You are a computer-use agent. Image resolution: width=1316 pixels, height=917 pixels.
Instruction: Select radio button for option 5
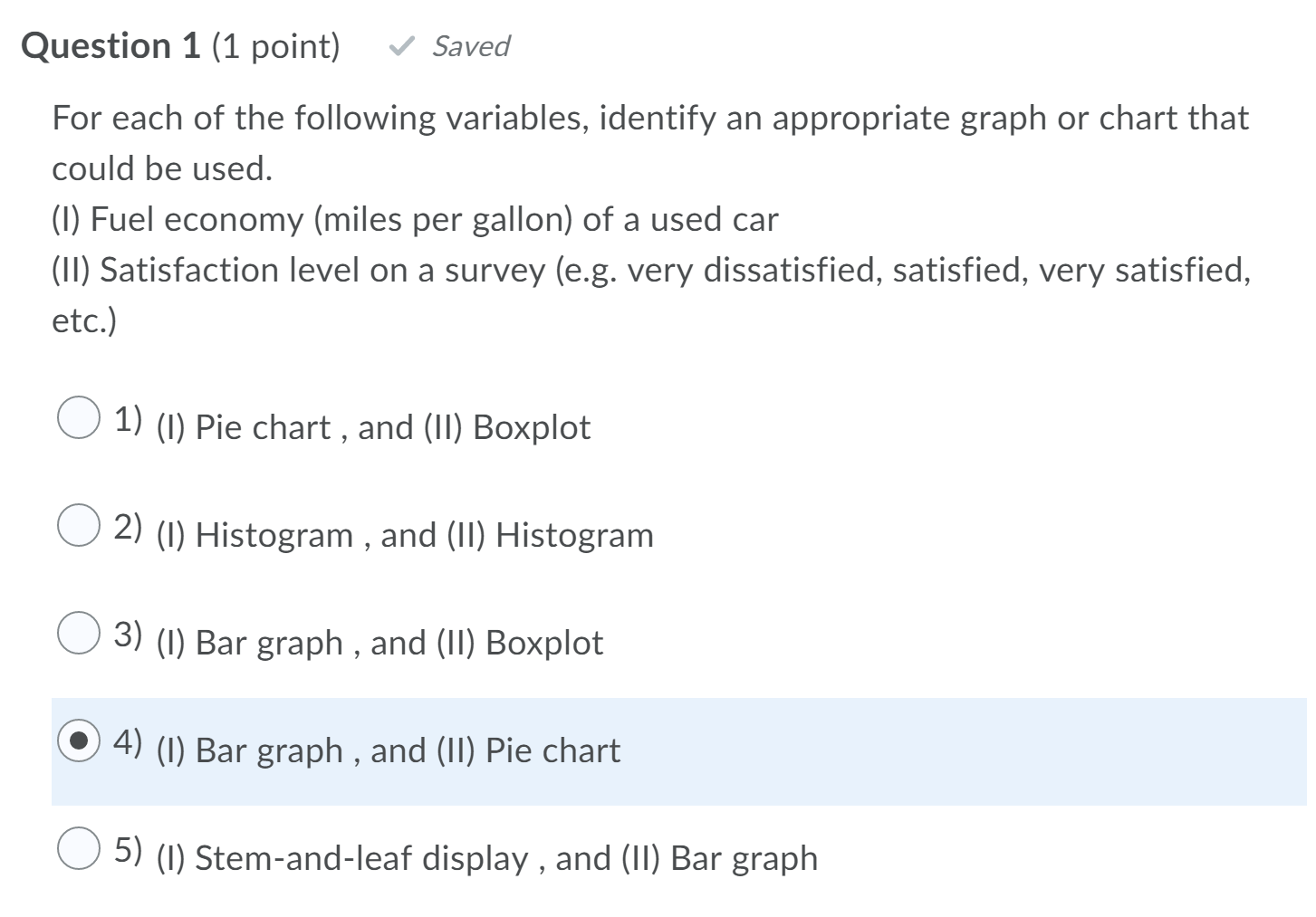[81, 848]
